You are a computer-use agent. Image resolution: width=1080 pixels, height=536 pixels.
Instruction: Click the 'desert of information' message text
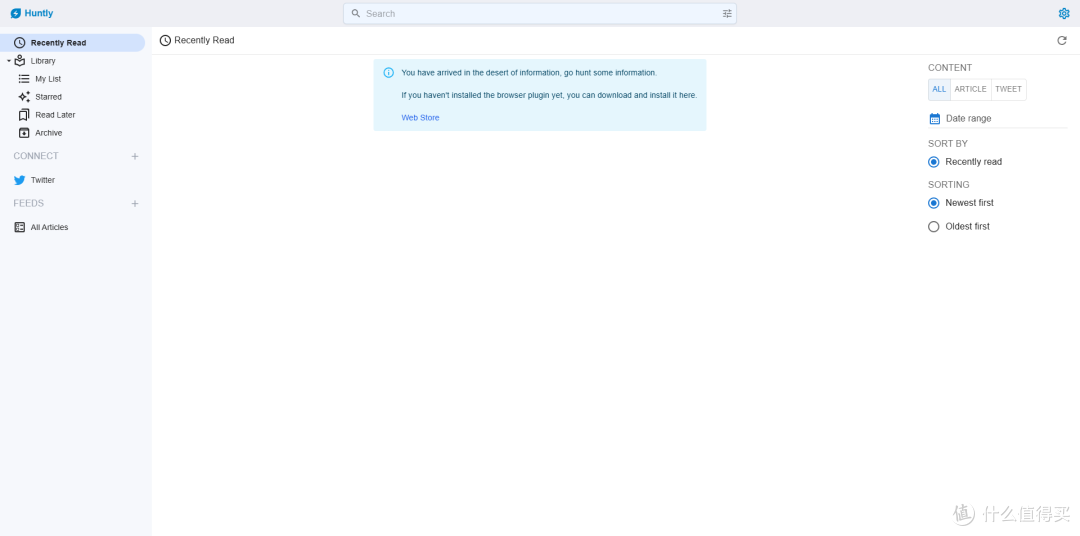click(x=529, y=72)
